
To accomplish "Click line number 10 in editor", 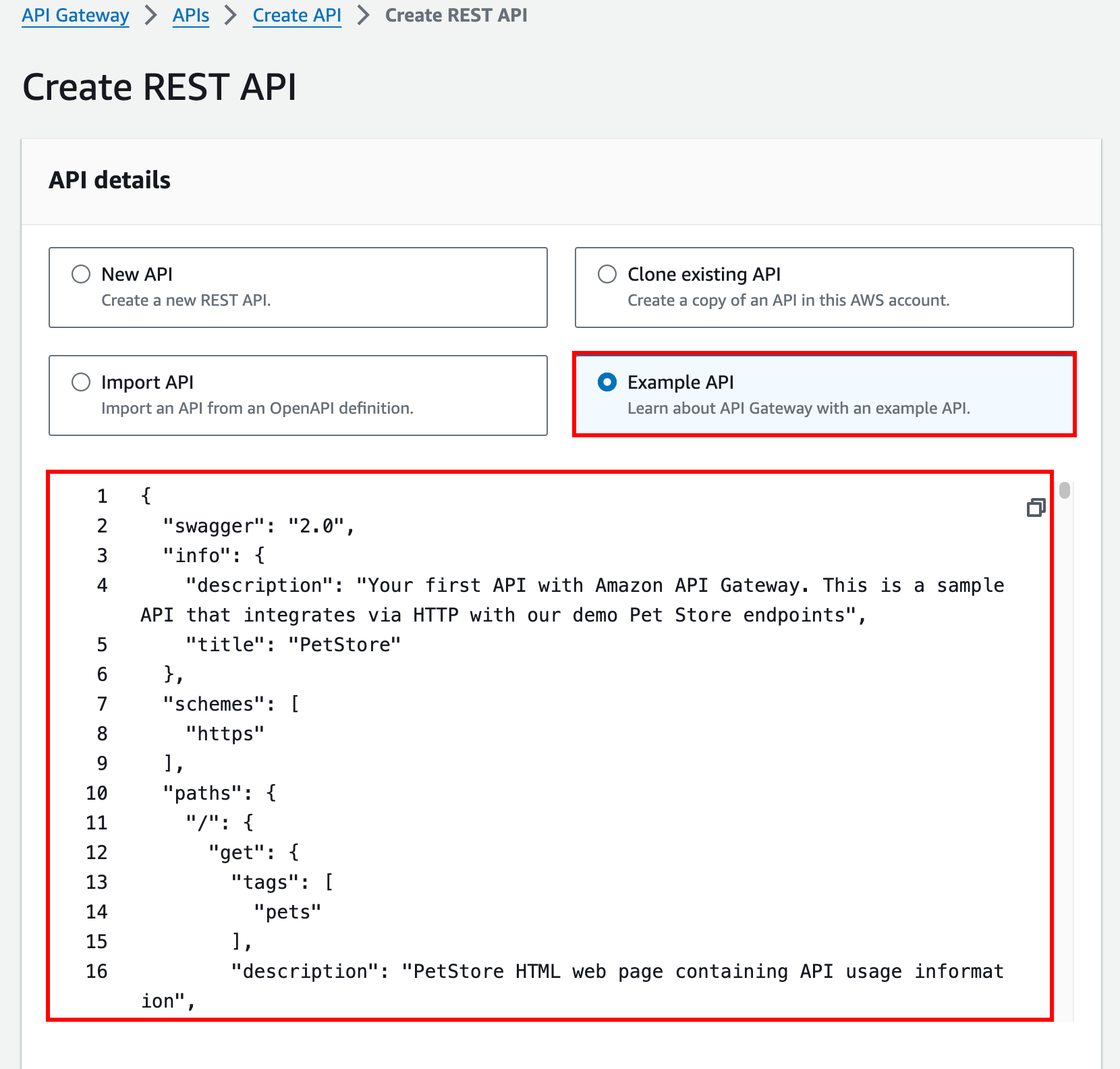I will [96, 793].
